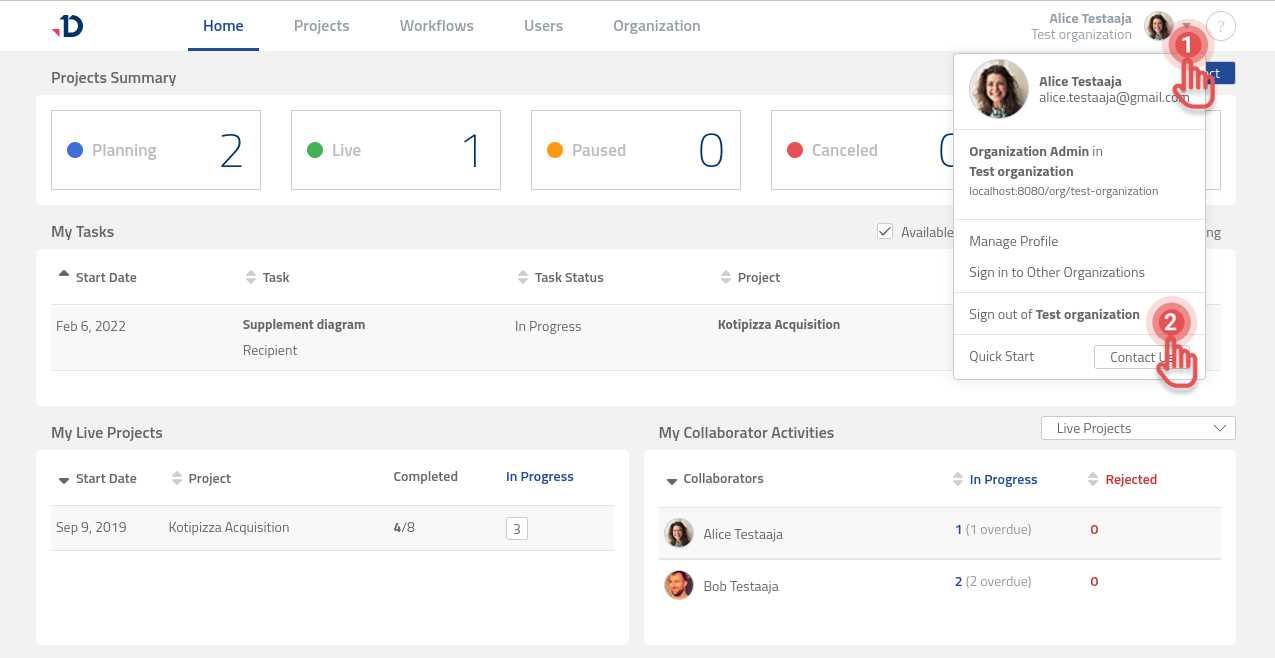The image size is (1275, 658).
Task: Click Alice's avatar in the top header
Action: pos(1158,26)
